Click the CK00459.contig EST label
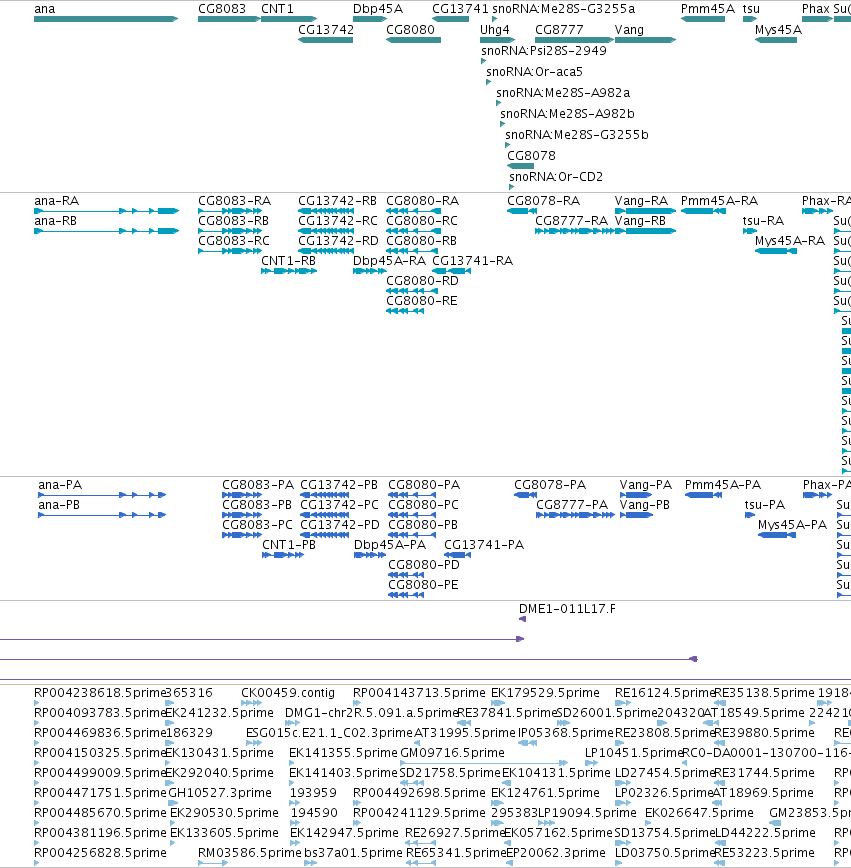Screen dimensions: 851x868 pyautogui.click(x=287, y=693)
